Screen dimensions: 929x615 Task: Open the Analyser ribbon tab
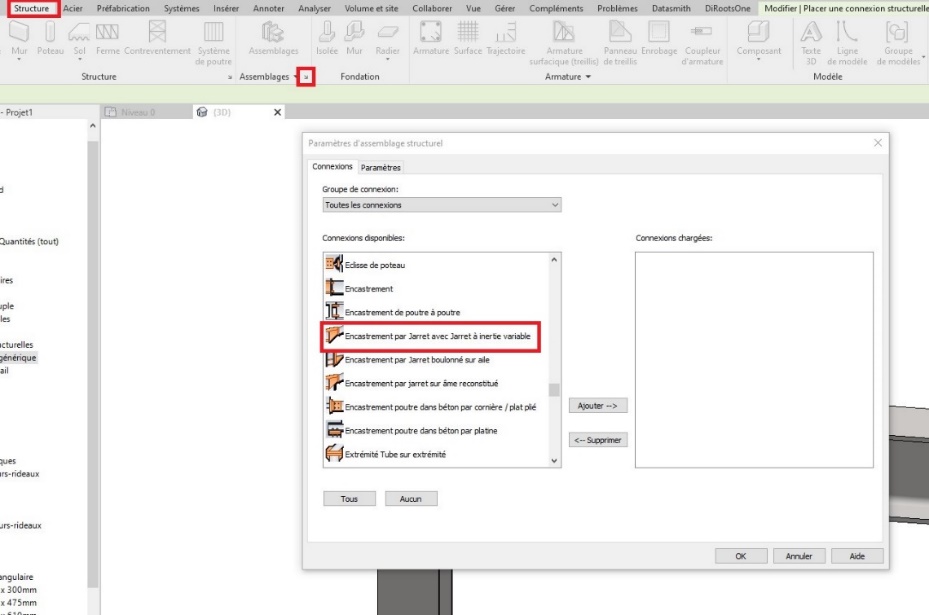[x=315, y=8]
